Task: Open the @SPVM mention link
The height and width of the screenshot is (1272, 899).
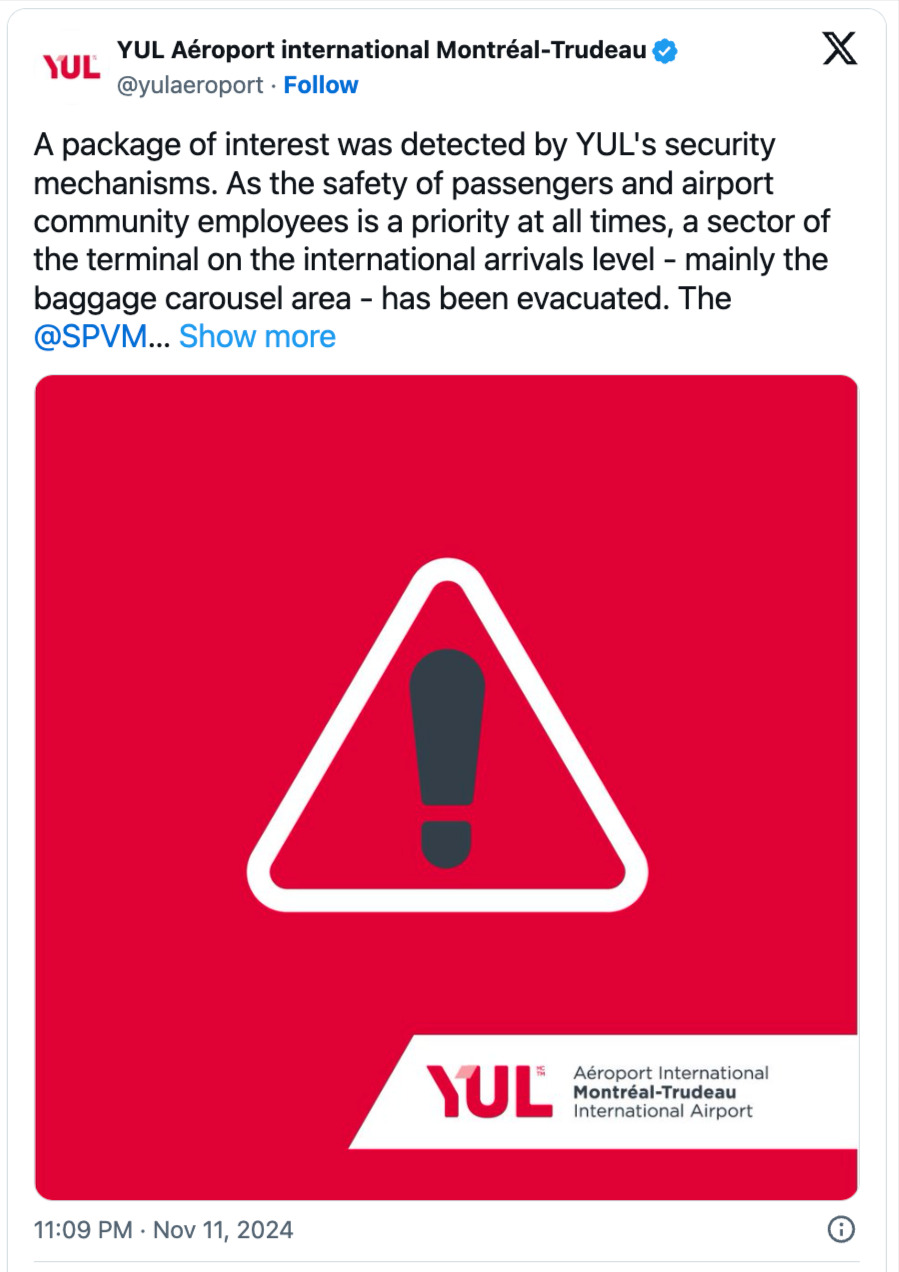Action: 90,336
